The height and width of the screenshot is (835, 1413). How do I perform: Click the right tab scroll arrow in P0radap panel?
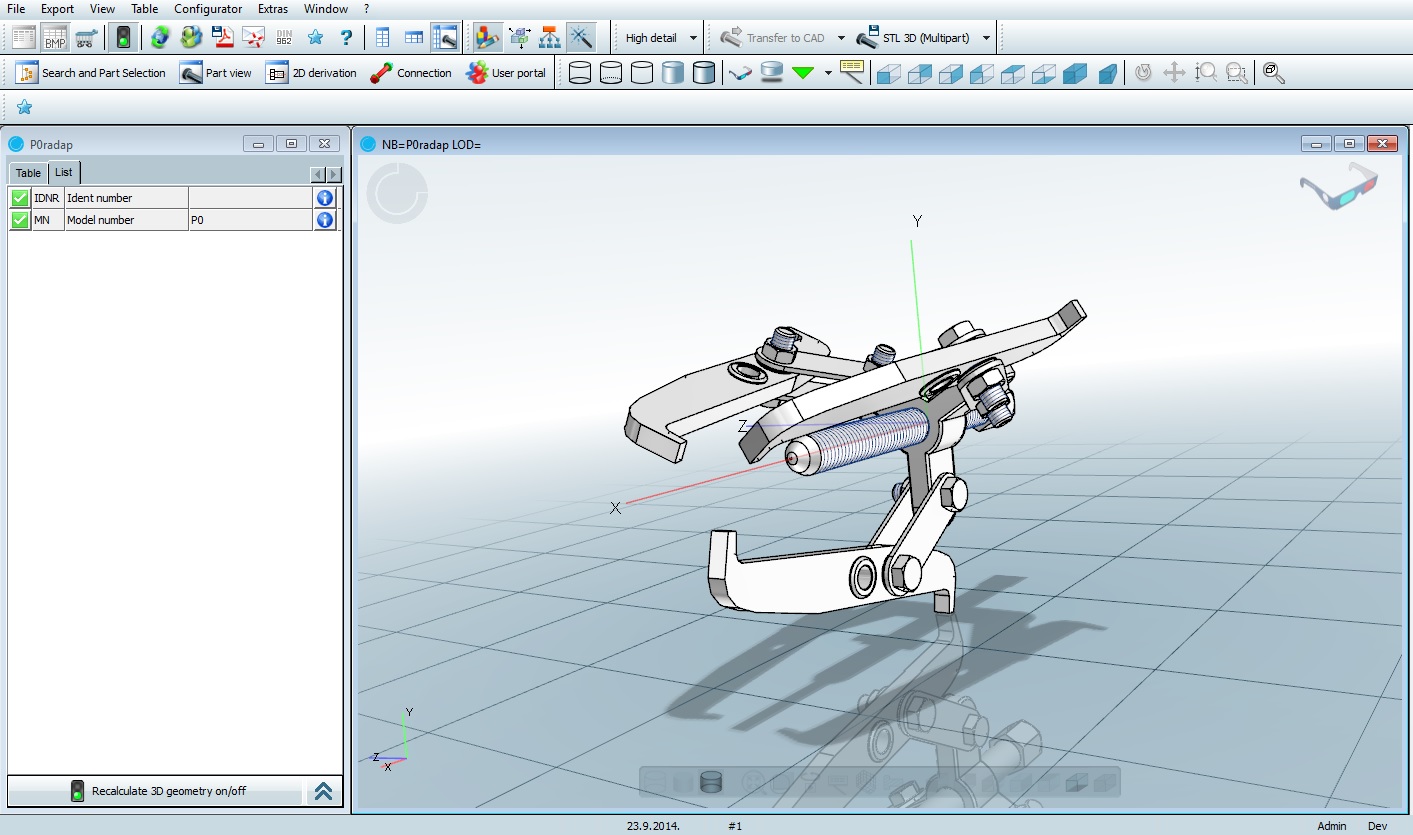[x=334, y=174]
